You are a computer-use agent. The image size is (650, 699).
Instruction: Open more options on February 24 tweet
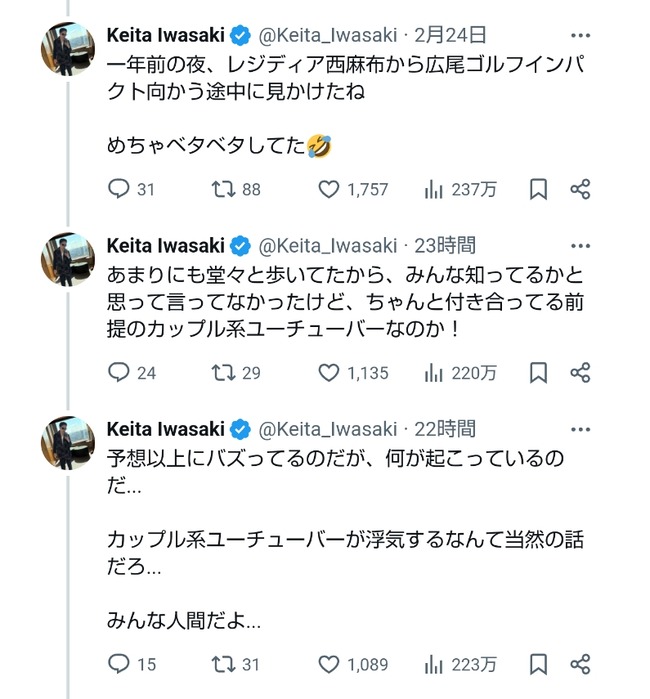[580, 37]
